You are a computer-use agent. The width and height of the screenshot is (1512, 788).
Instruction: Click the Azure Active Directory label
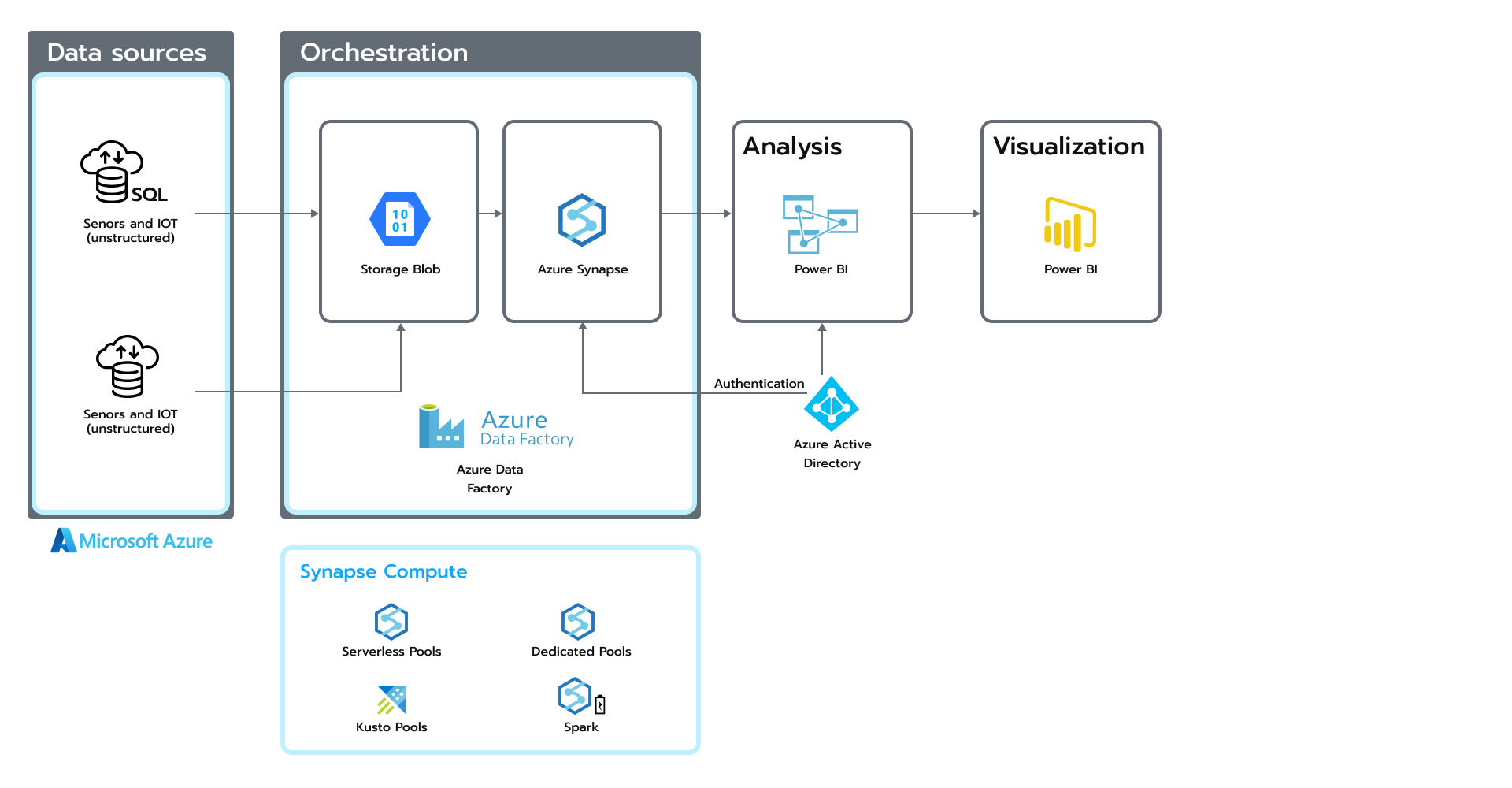click(832, 454)
